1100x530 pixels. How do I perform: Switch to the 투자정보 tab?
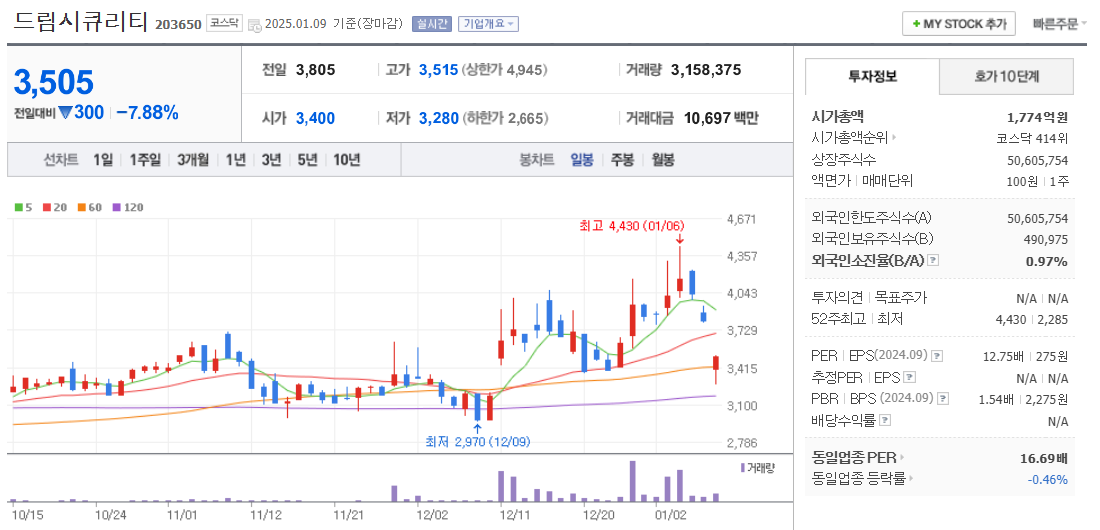872,76
